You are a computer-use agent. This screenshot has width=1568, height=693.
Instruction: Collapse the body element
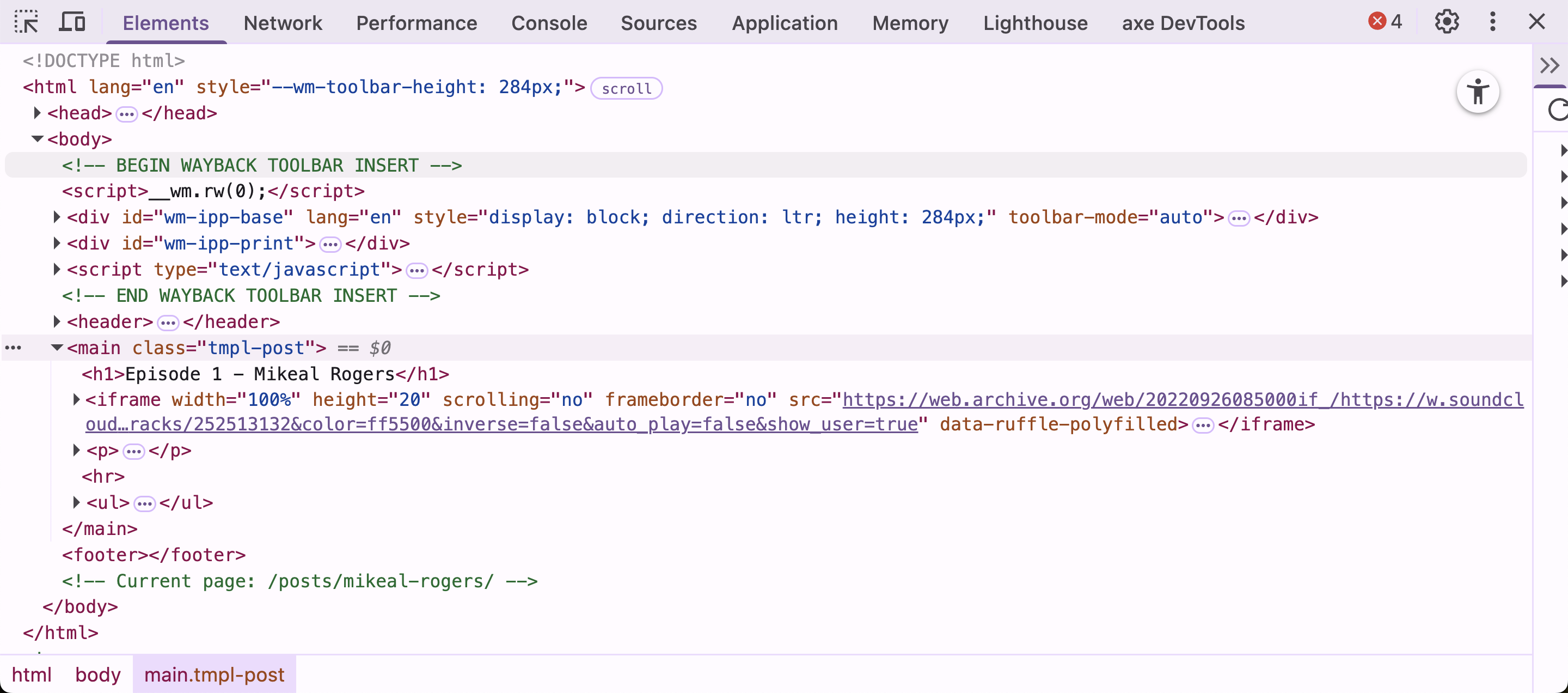point(36,139)
